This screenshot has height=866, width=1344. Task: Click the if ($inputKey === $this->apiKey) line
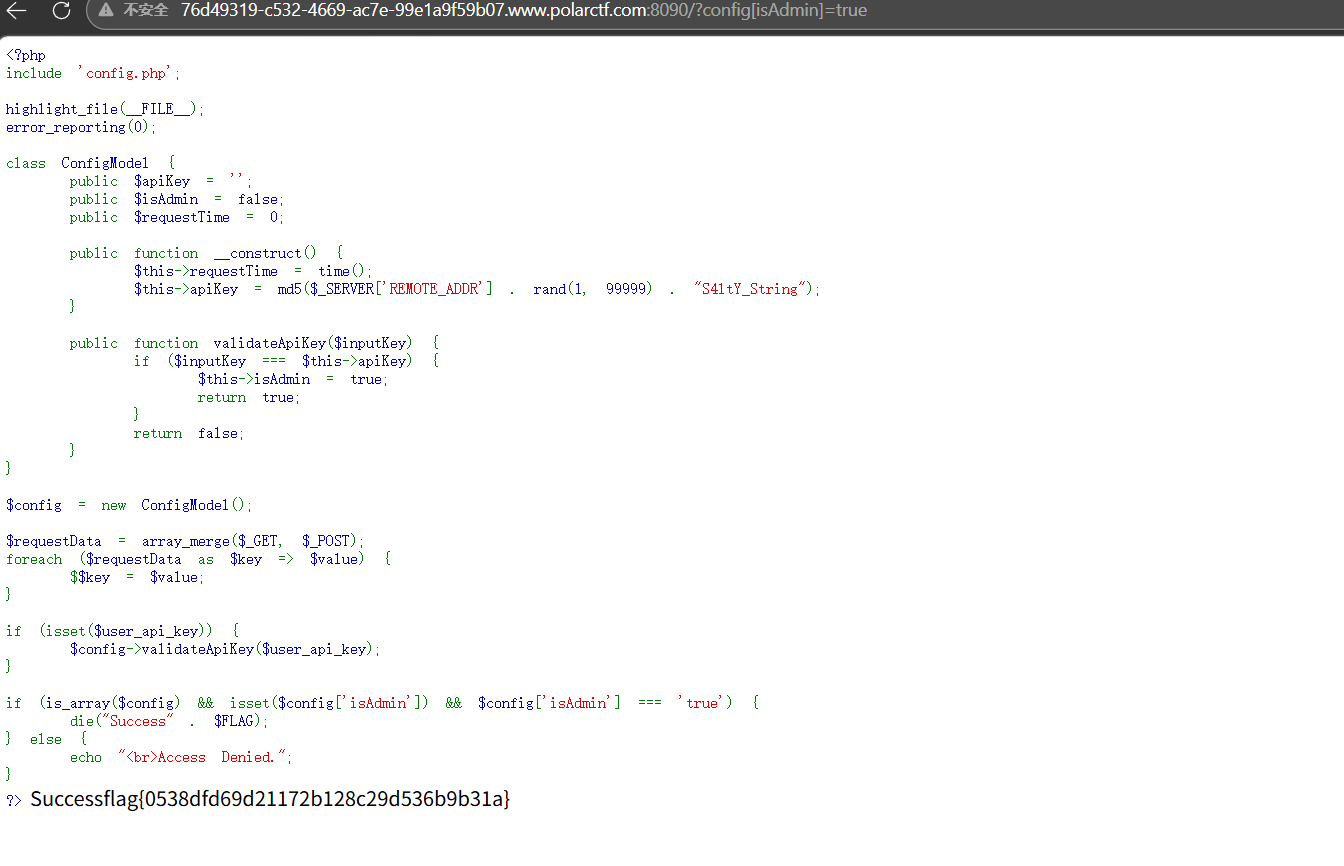coord(287,361)
